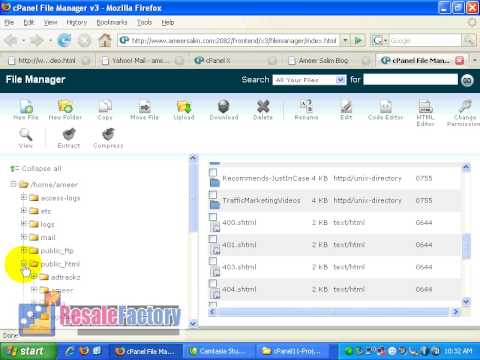Open the Edit menu in menu bar

29,22
